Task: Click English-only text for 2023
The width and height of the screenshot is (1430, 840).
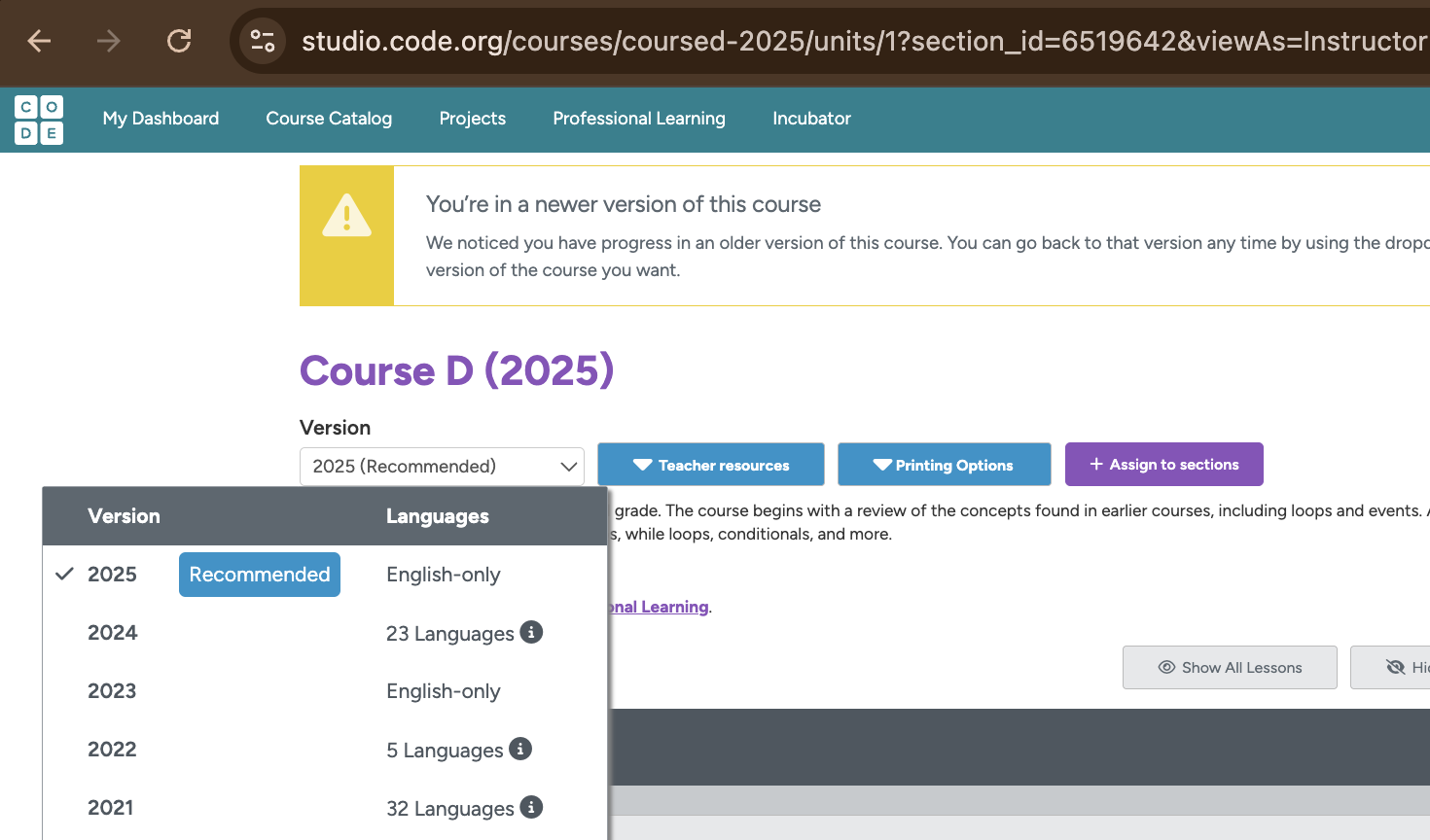Action: click(x=444, y=691)
